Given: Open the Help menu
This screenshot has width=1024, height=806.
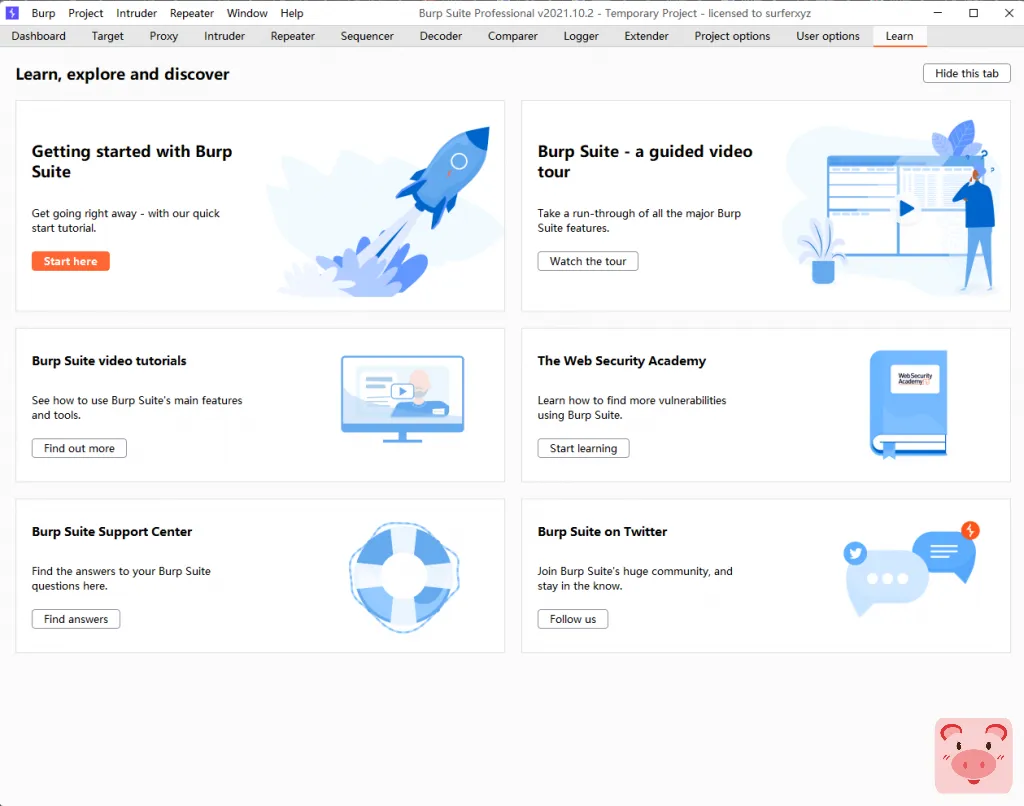Looking at the screenshot, I should (x=292, y=13).
